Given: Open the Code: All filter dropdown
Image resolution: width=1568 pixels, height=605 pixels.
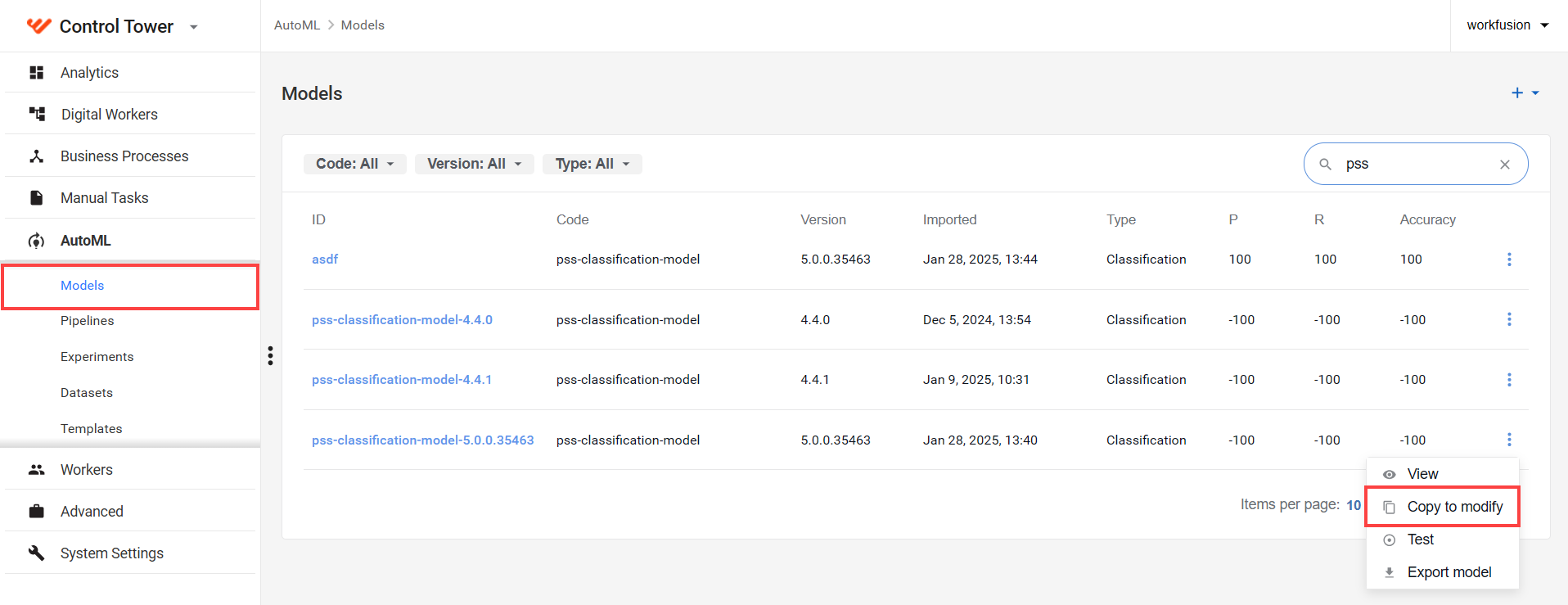Looking at the screenshot, I should (x=355, y=164).
